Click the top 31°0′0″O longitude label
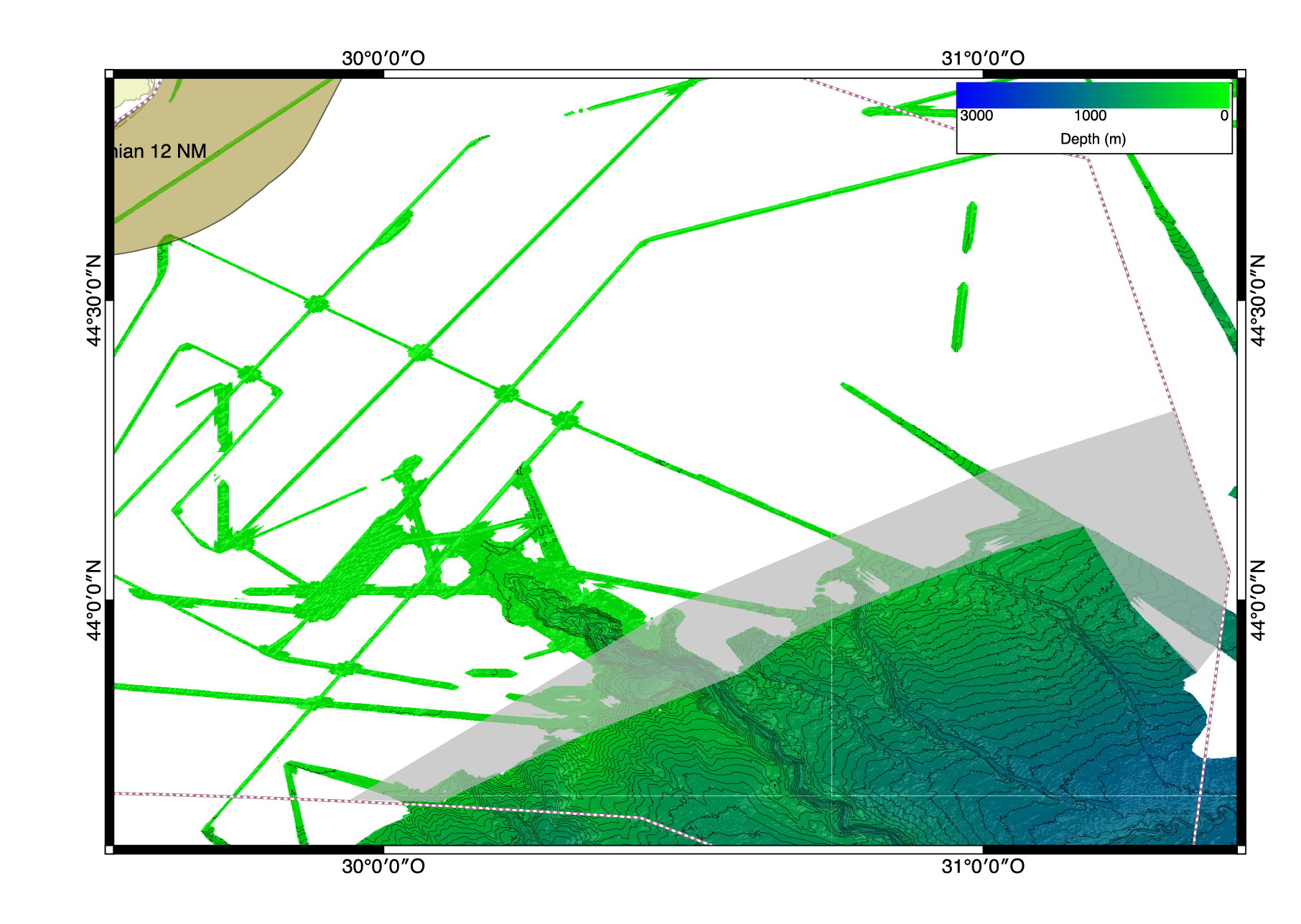The height and width of the screenshot is (924, 1301). tap(982, 59)
